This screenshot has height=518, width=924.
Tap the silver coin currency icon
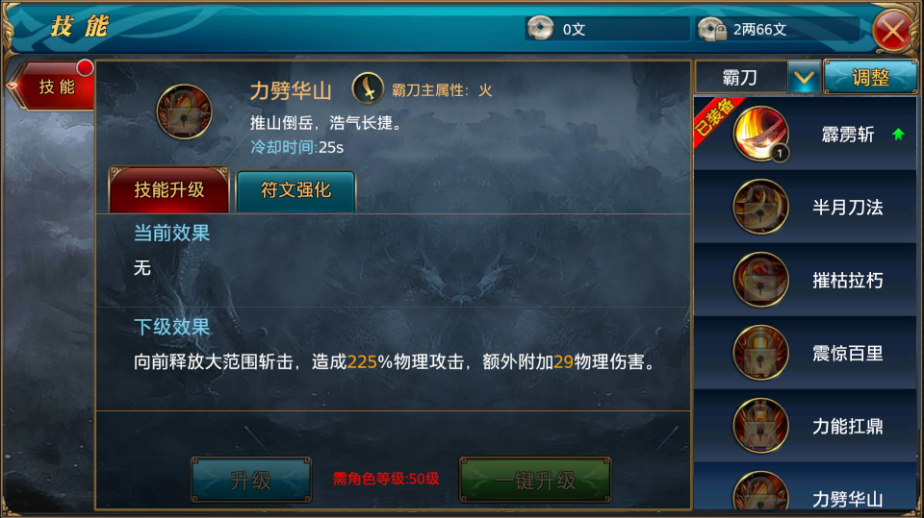coord(540,28)
